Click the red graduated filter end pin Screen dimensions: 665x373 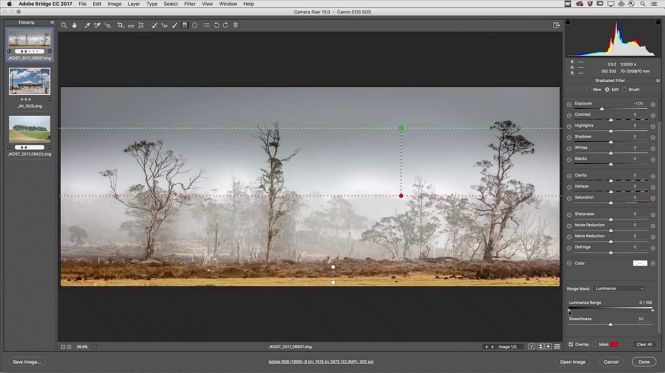(401, 196)
